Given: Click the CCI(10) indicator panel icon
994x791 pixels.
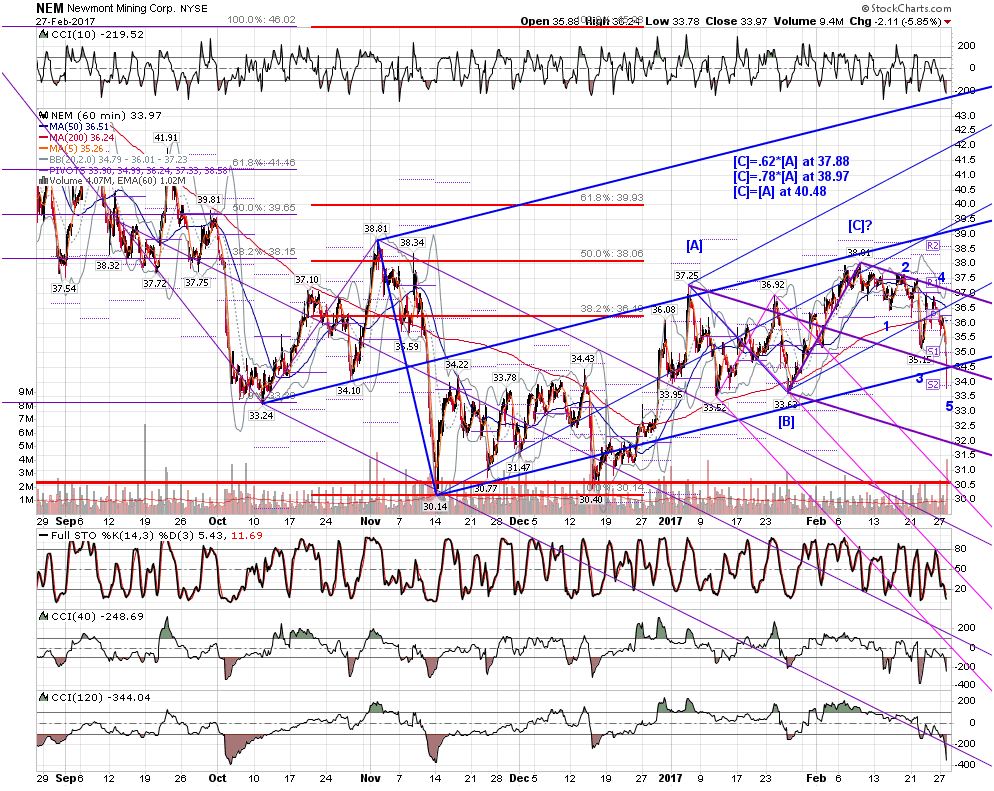Looking at the screenshot, I should (43, 35).
